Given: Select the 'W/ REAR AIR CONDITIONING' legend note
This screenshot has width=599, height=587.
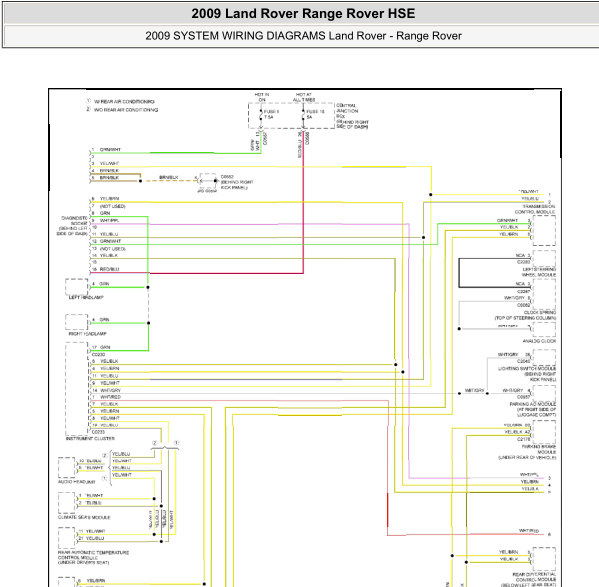Looking at the screenshot, I should click(x=124, y=102).
